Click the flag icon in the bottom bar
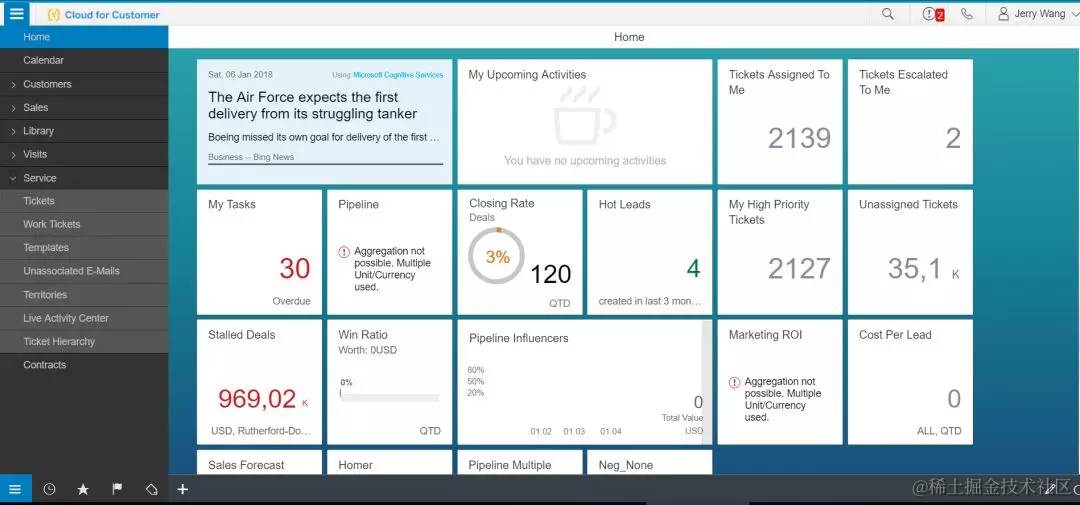This screenshot has height=505, width=1080. click(x=117, y=489)
